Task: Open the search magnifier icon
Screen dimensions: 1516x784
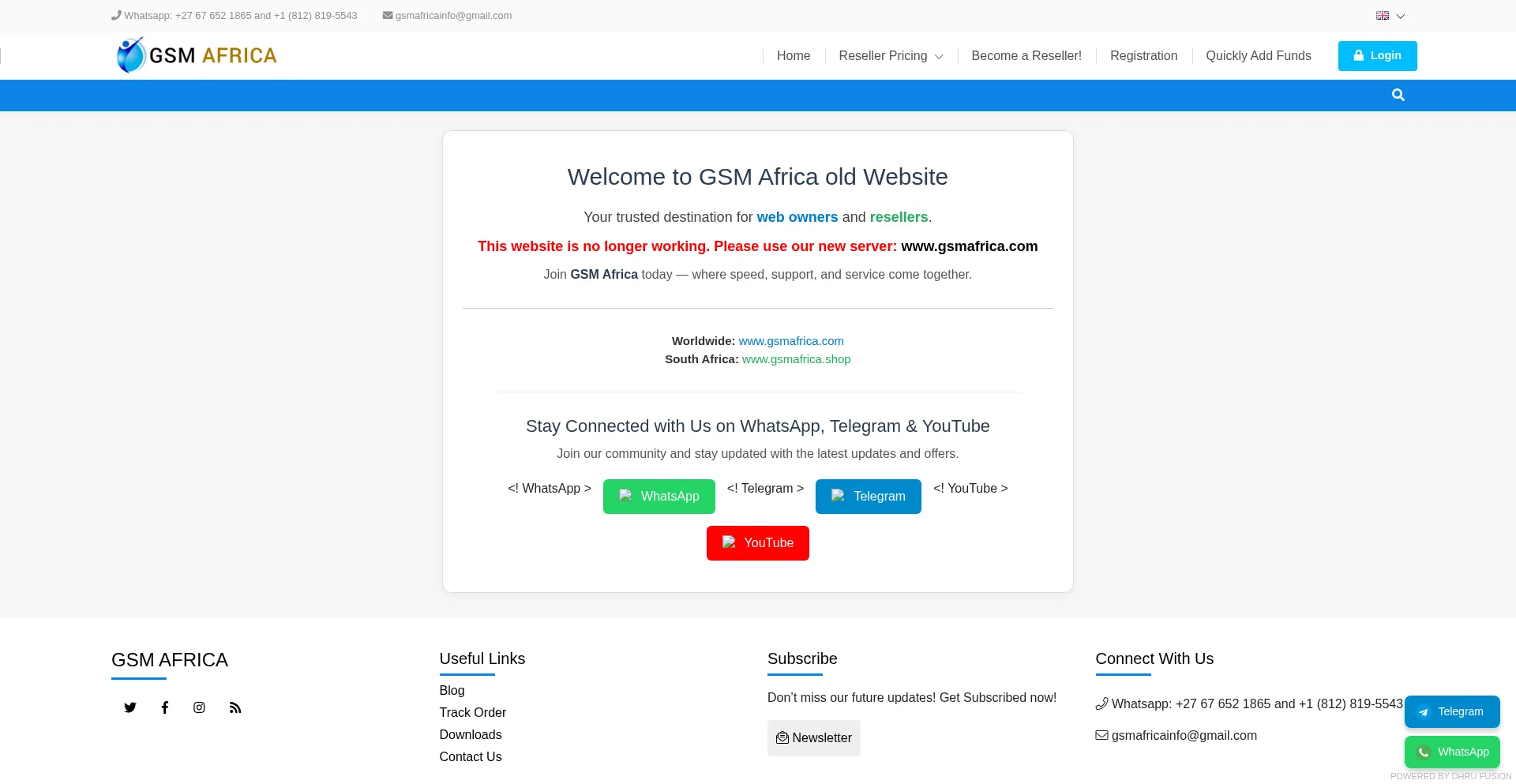Action: [1398, 95]
